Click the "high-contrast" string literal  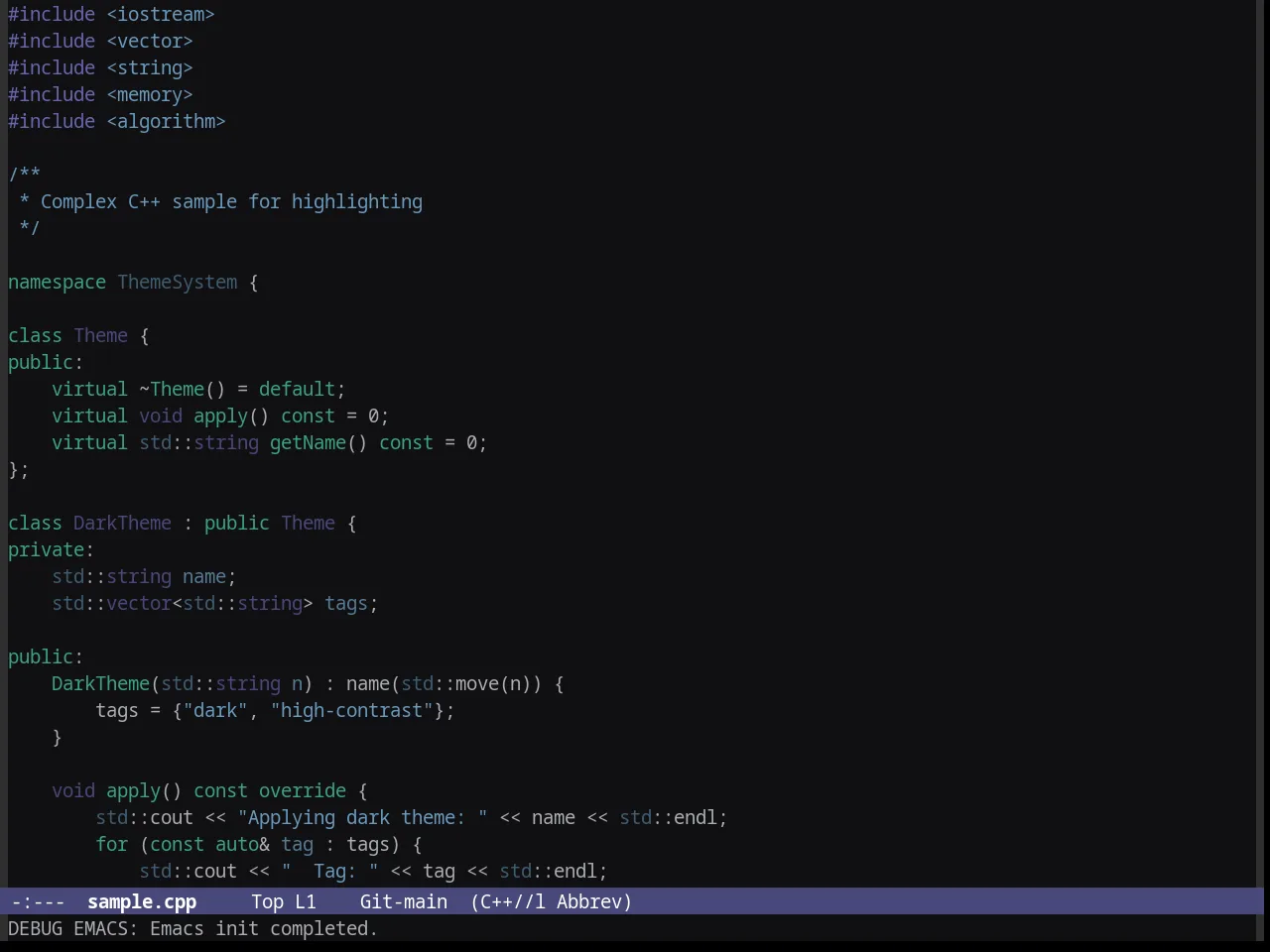pyautogui.click(x=351, y=710)
